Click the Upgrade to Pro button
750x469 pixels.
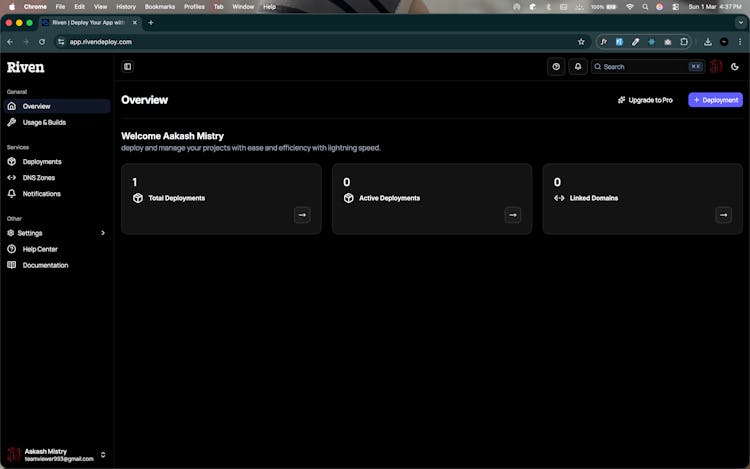pyautogui.click(x=645, y=100)
